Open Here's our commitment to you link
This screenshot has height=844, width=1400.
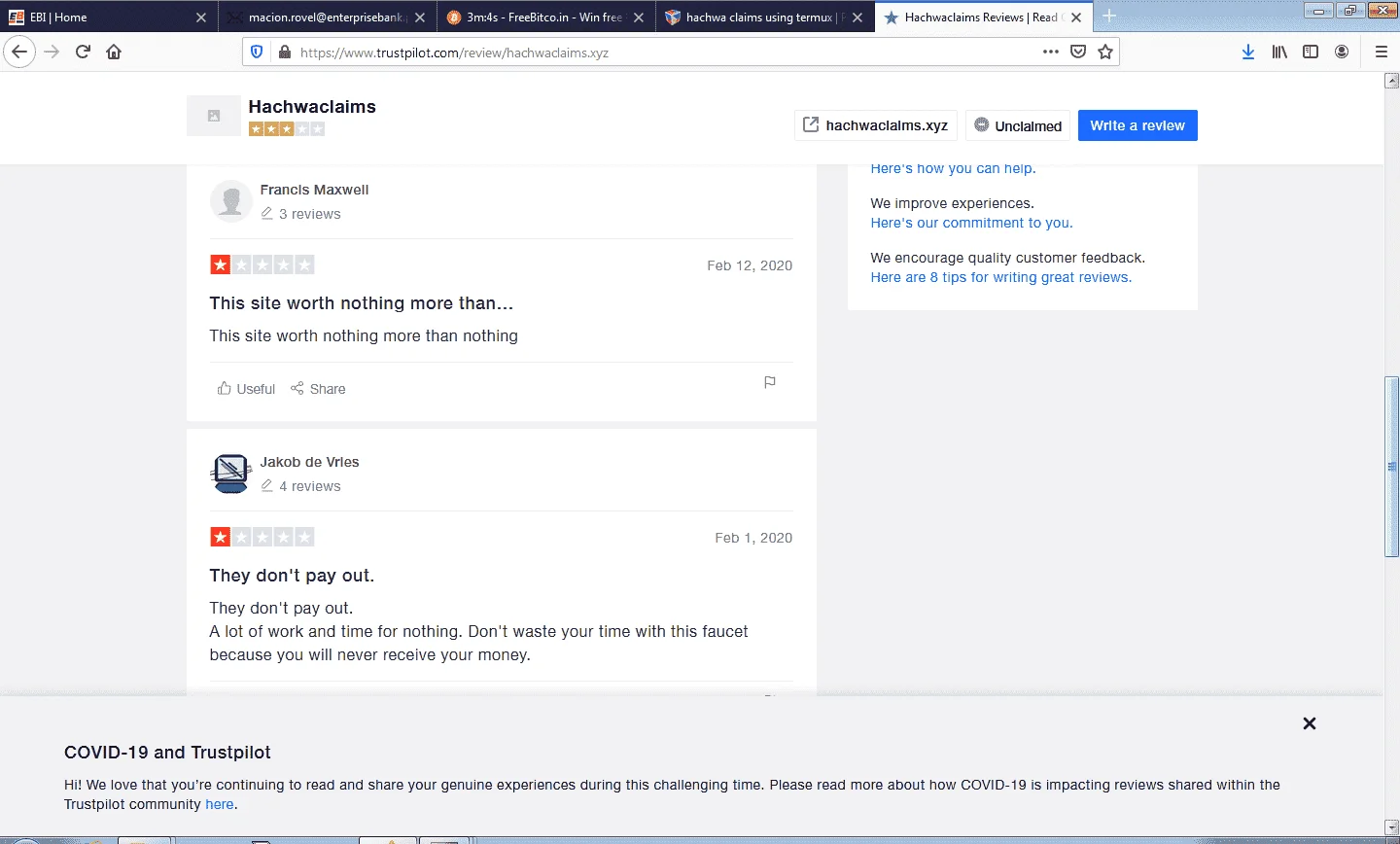[x=971, y=223]
